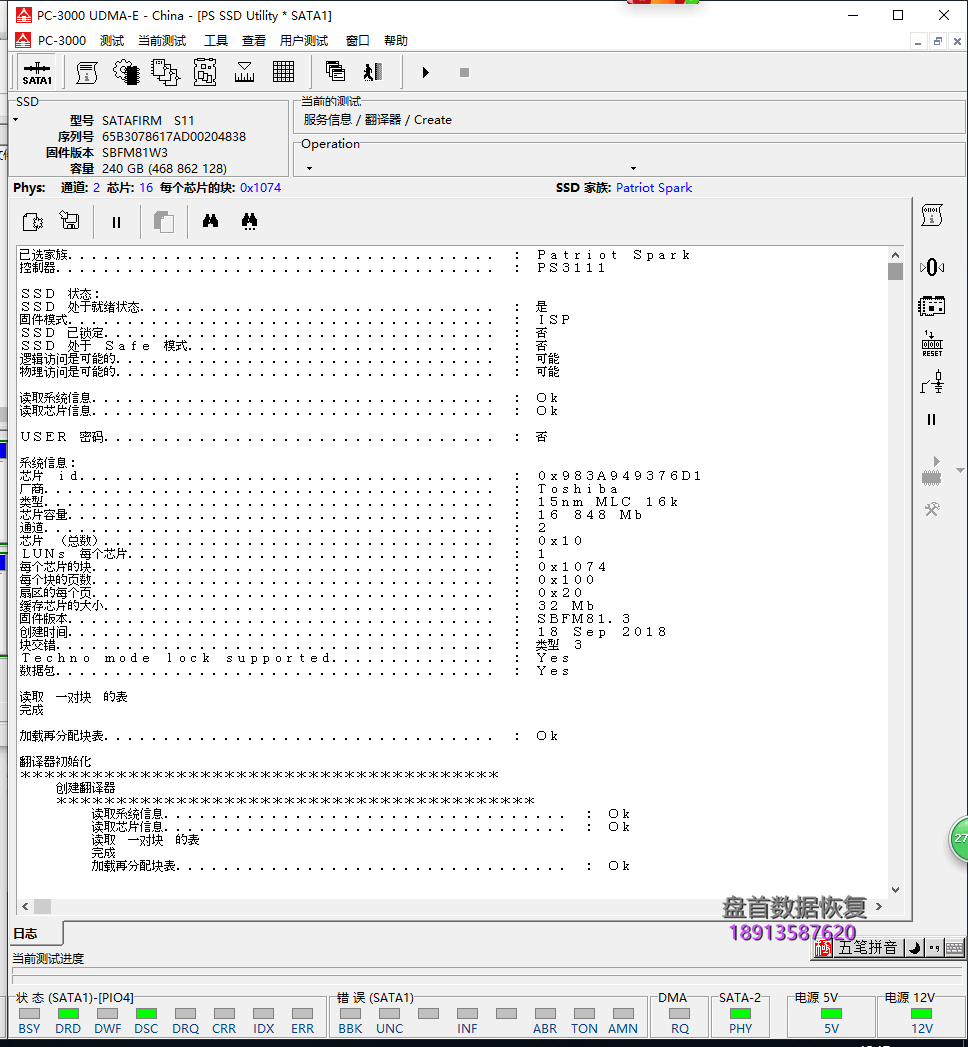Click the serial number 65B3078617AD00204838
Viewport: 968px width, 1047px height.
[x=174, y=136]
